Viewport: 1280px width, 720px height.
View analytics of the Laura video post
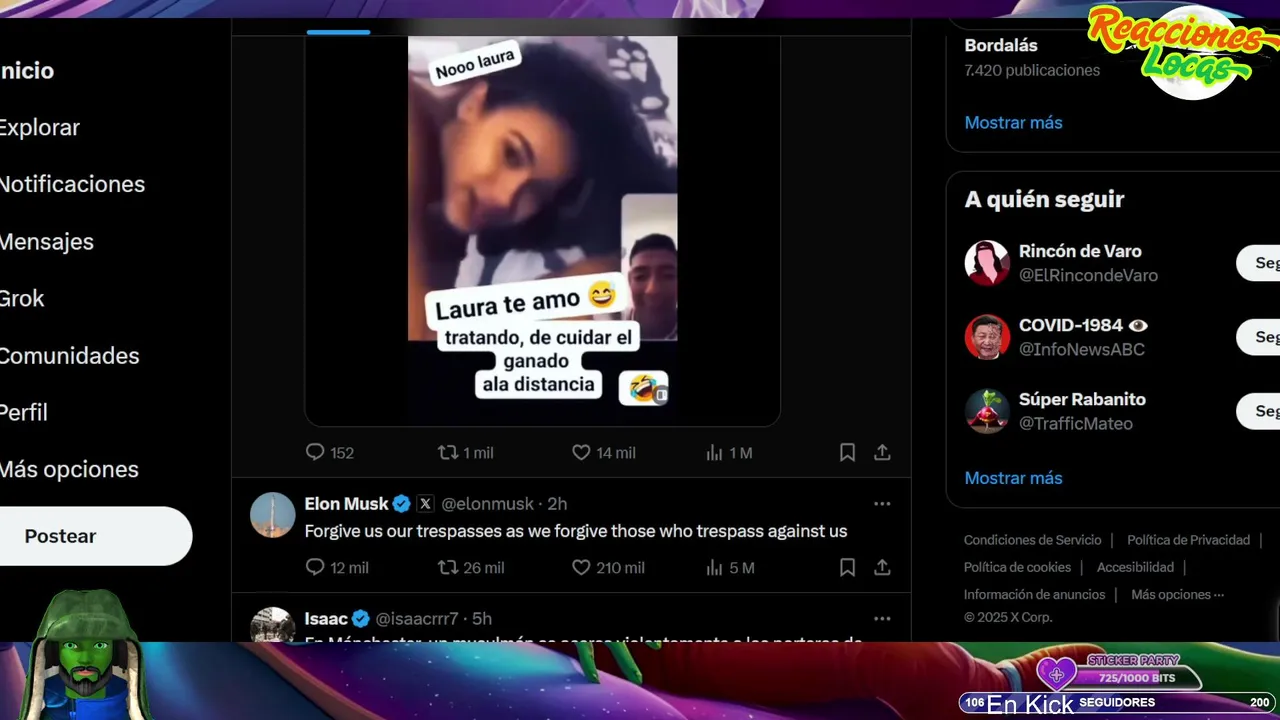tap(728, 453)
